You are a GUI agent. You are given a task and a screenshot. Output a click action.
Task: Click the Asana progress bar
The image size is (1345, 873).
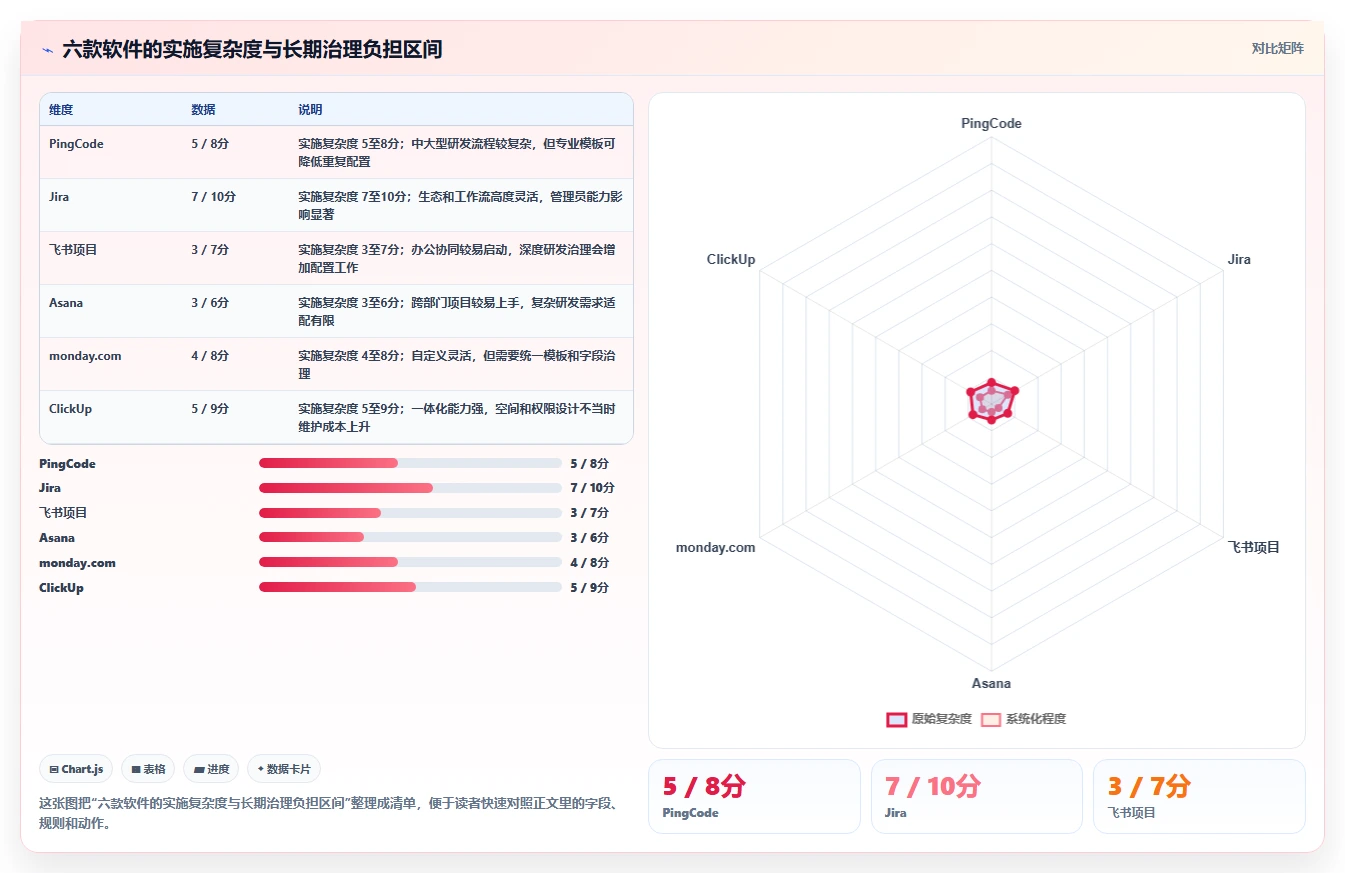pos(410,538)
